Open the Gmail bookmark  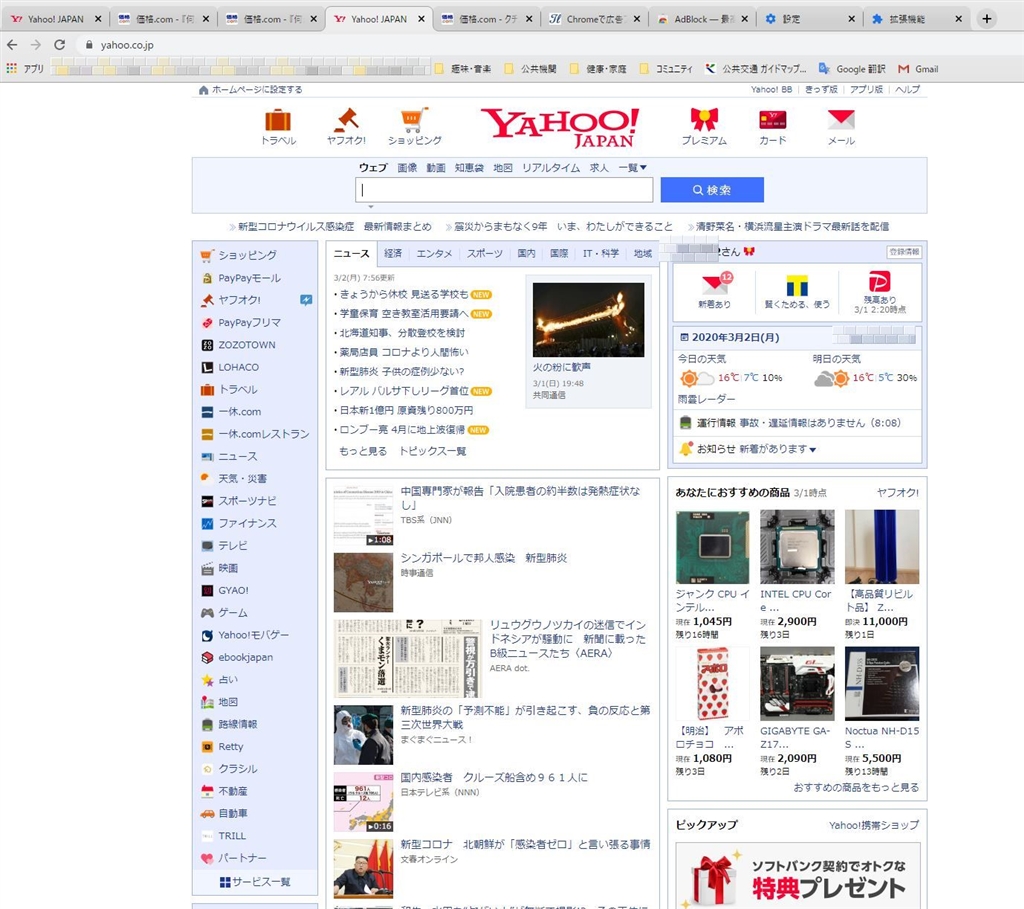pyautogui.click(x=918, y=69)
